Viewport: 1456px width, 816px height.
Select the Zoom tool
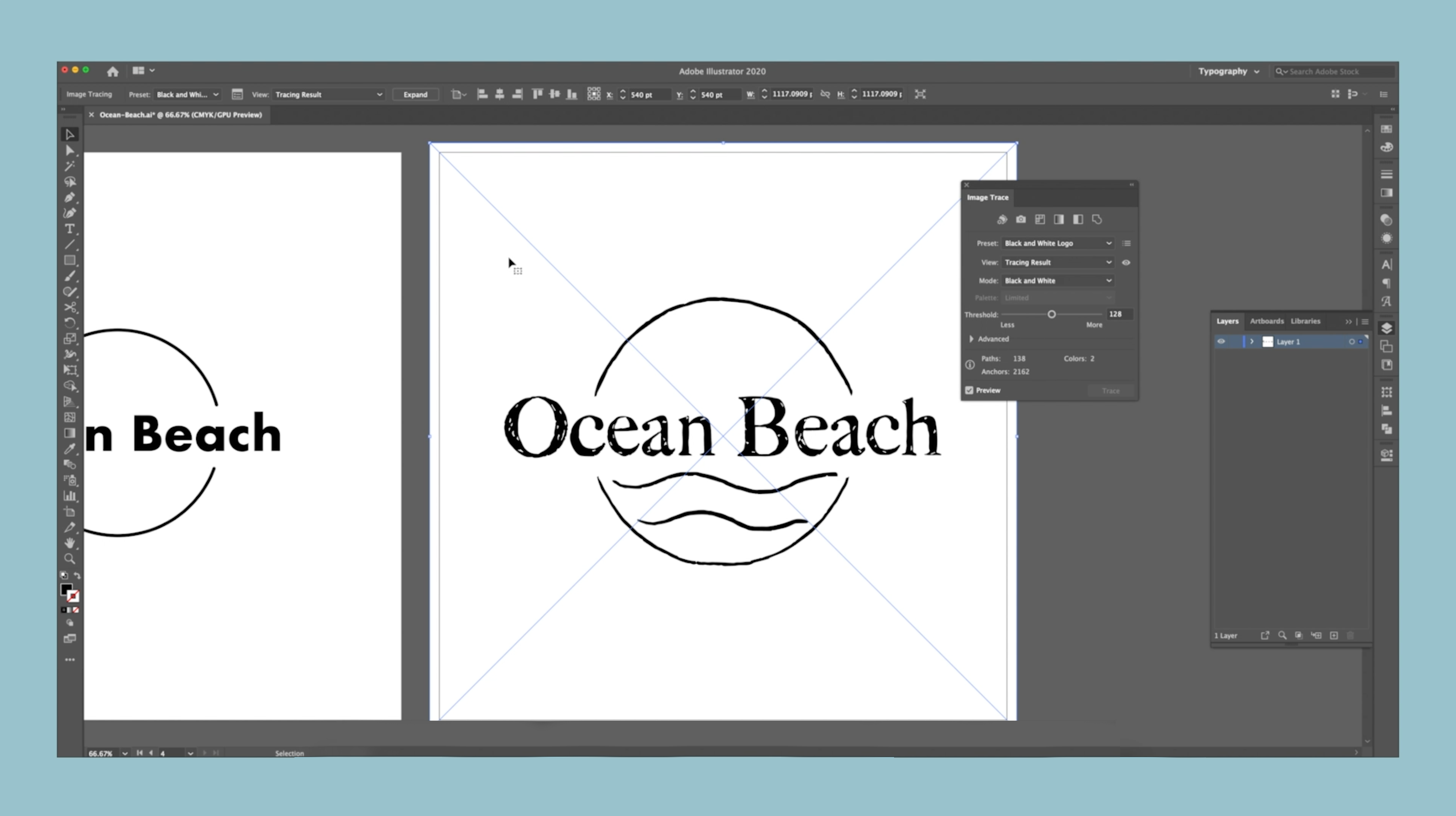(x=70, y=559)
